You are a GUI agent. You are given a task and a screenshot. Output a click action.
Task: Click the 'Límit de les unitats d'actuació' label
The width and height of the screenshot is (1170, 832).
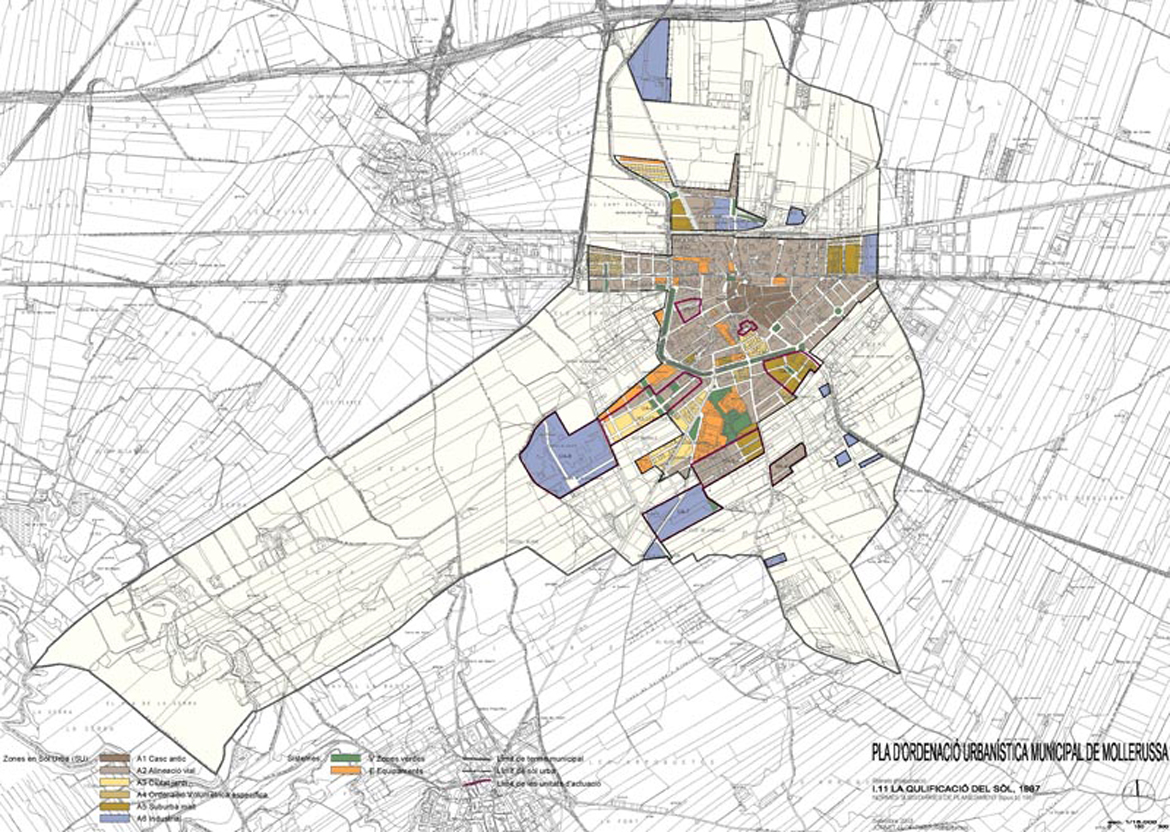click(548, 783)
